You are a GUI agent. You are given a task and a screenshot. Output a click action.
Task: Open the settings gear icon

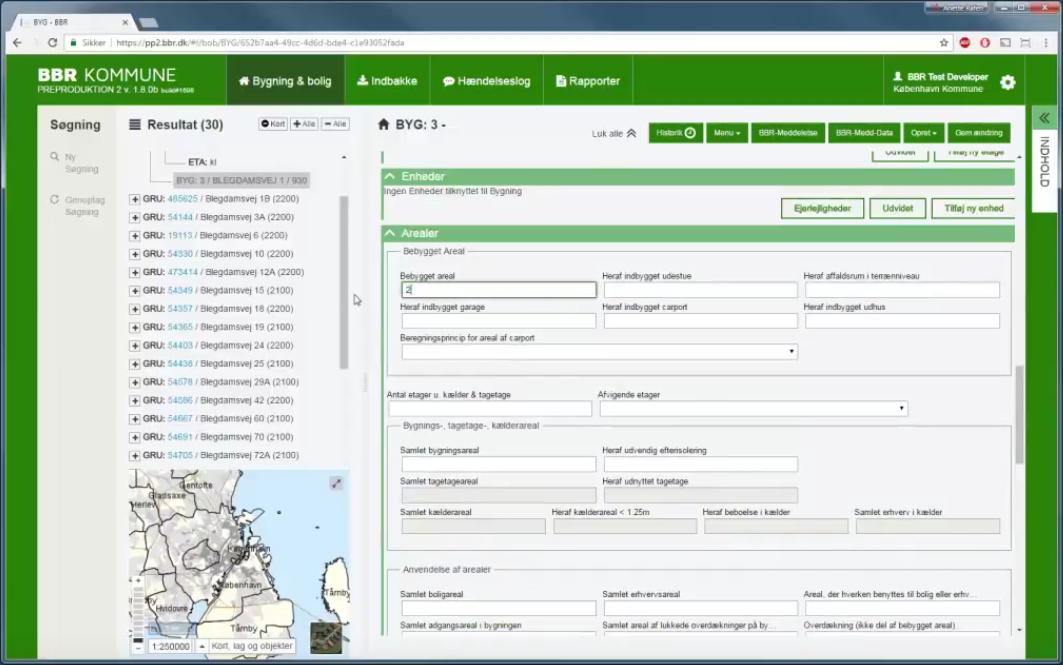click(1007, 83)
